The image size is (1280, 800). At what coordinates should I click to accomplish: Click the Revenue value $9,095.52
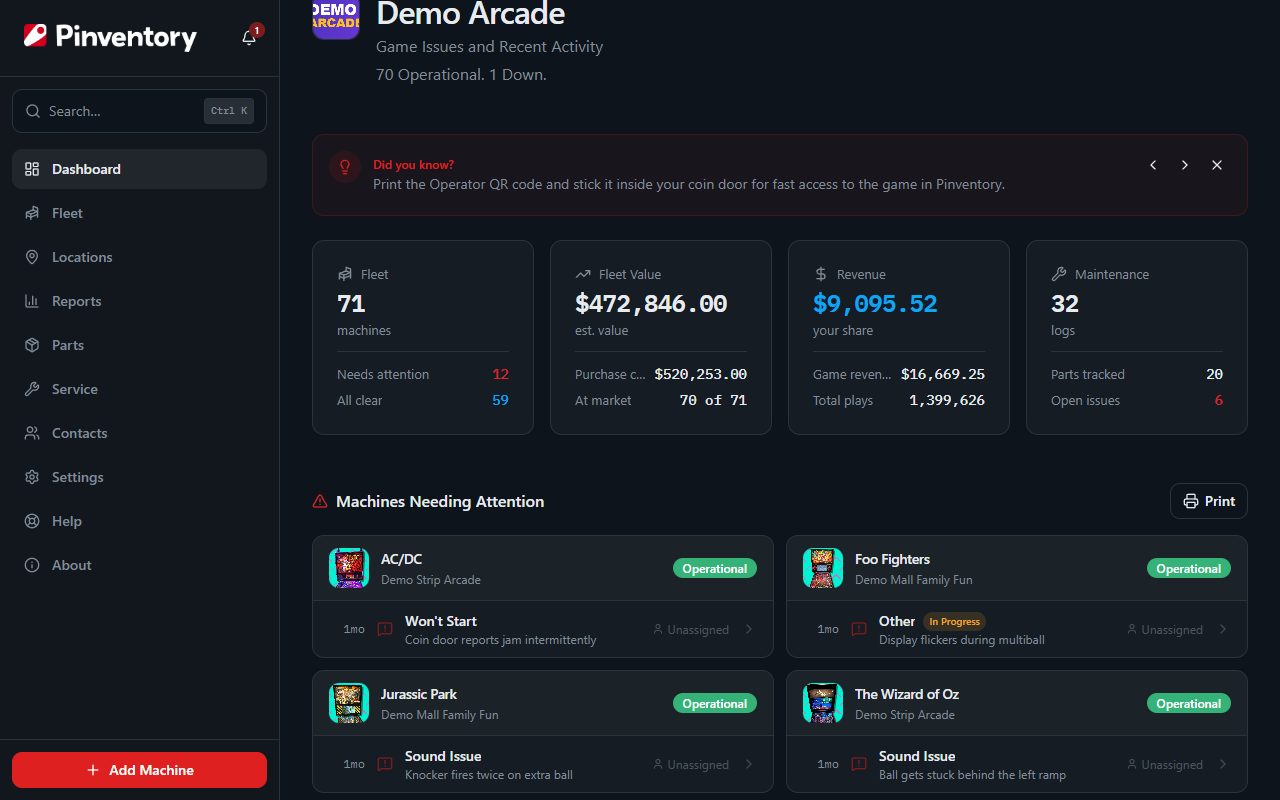pyautogui.click(x=875, y=304)
